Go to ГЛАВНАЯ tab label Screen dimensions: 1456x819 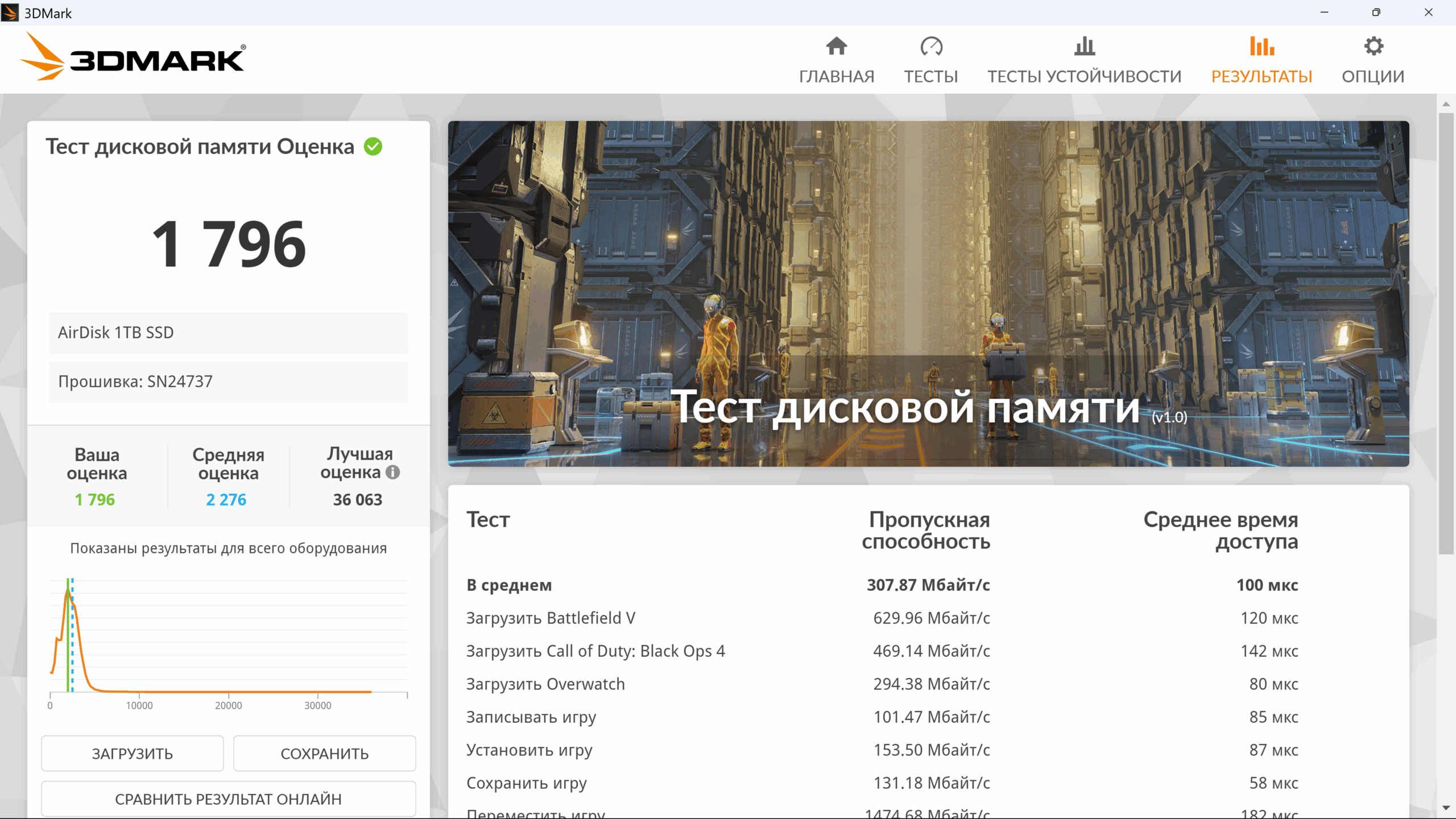(836, 76)
